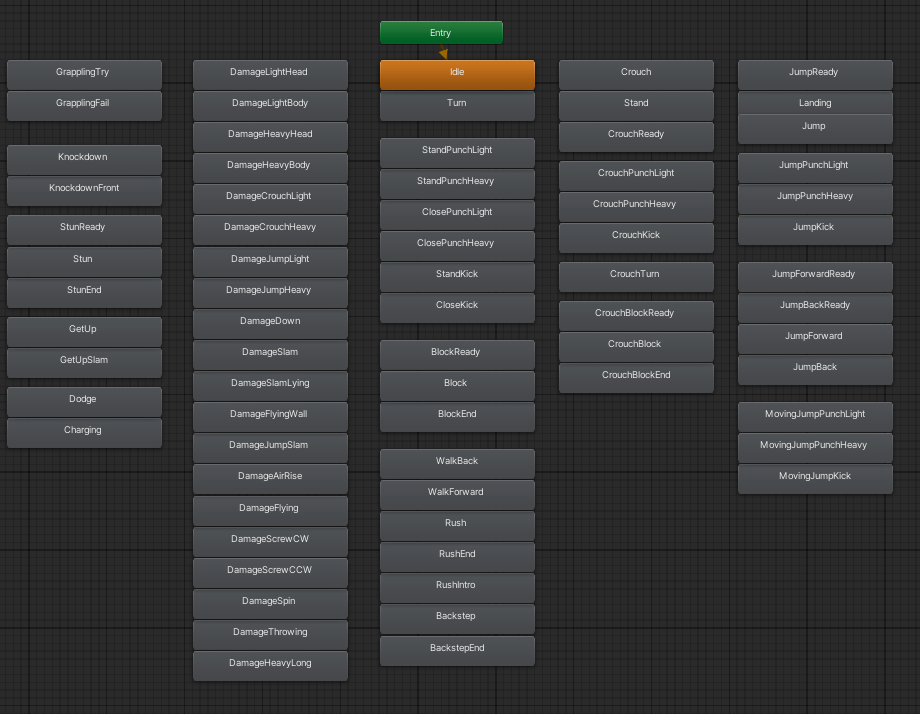This screenshot has height=714, width=920.
Task: Click the DamageScrewCCW state node
Action: point(270,571)
